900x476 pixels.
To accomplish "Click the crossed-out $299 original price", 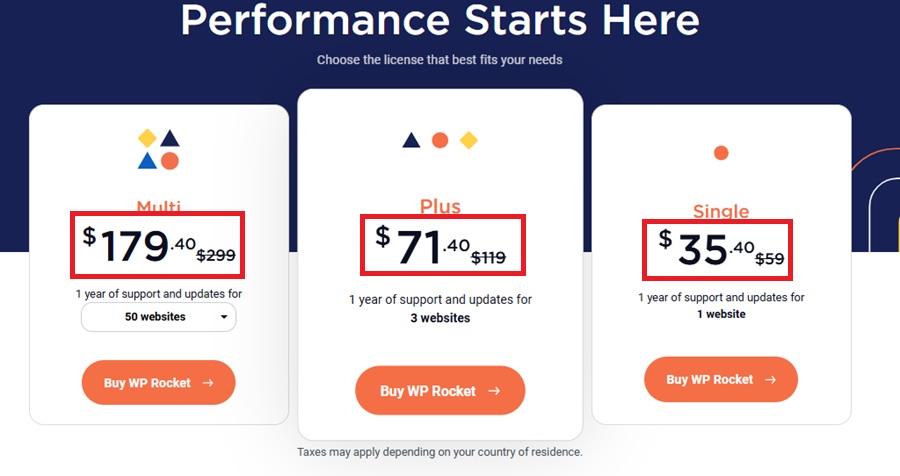I will coord(216,255).
